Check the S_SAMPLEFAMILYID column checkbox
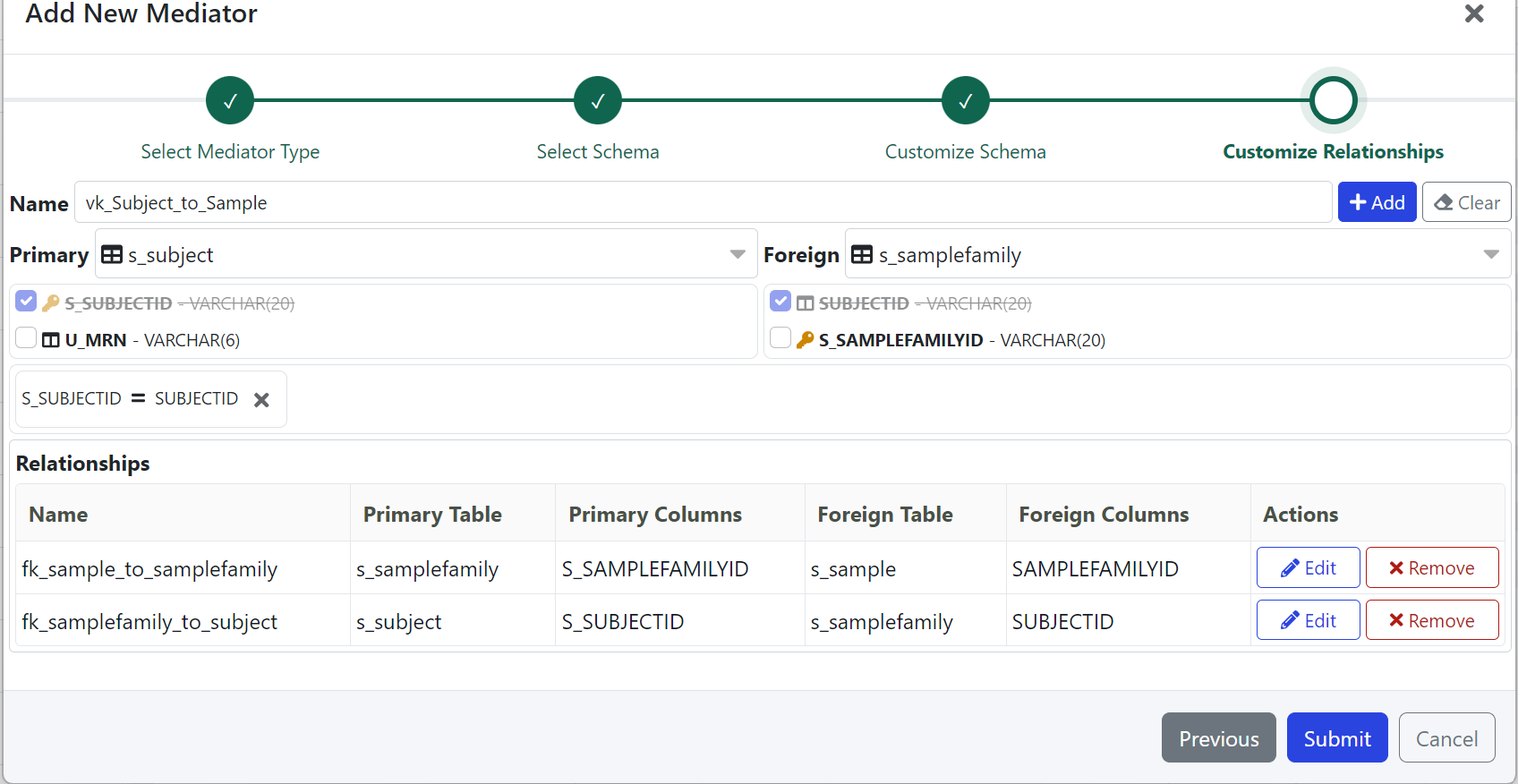 780,338
